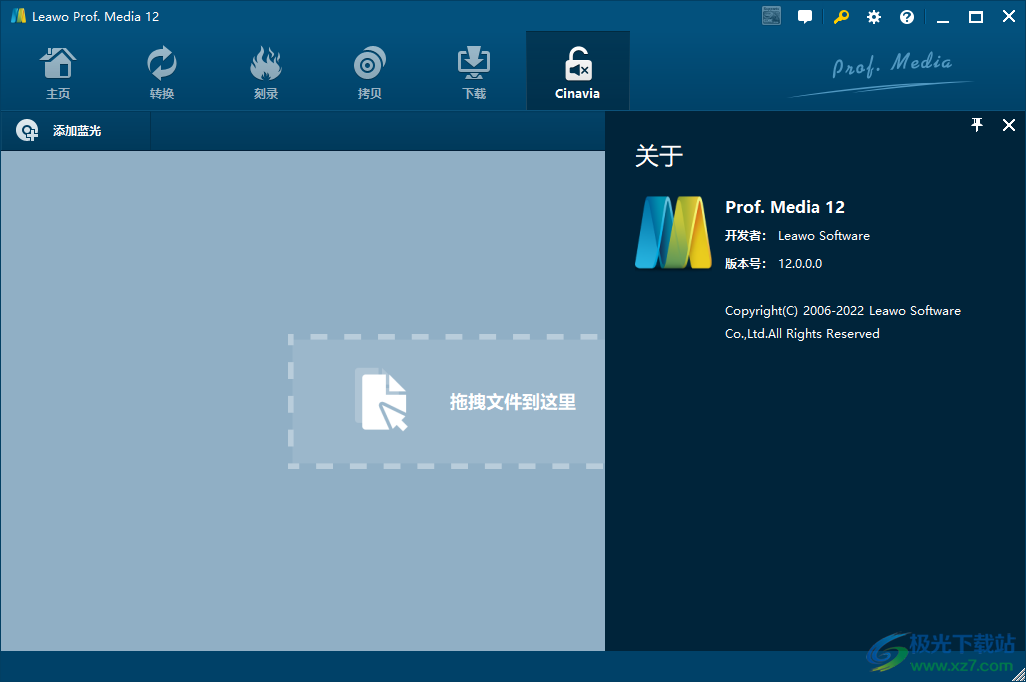This screenshot has height=682, width=1026.
Task: Click the file drag cursor icon
Action: (383, 400)
